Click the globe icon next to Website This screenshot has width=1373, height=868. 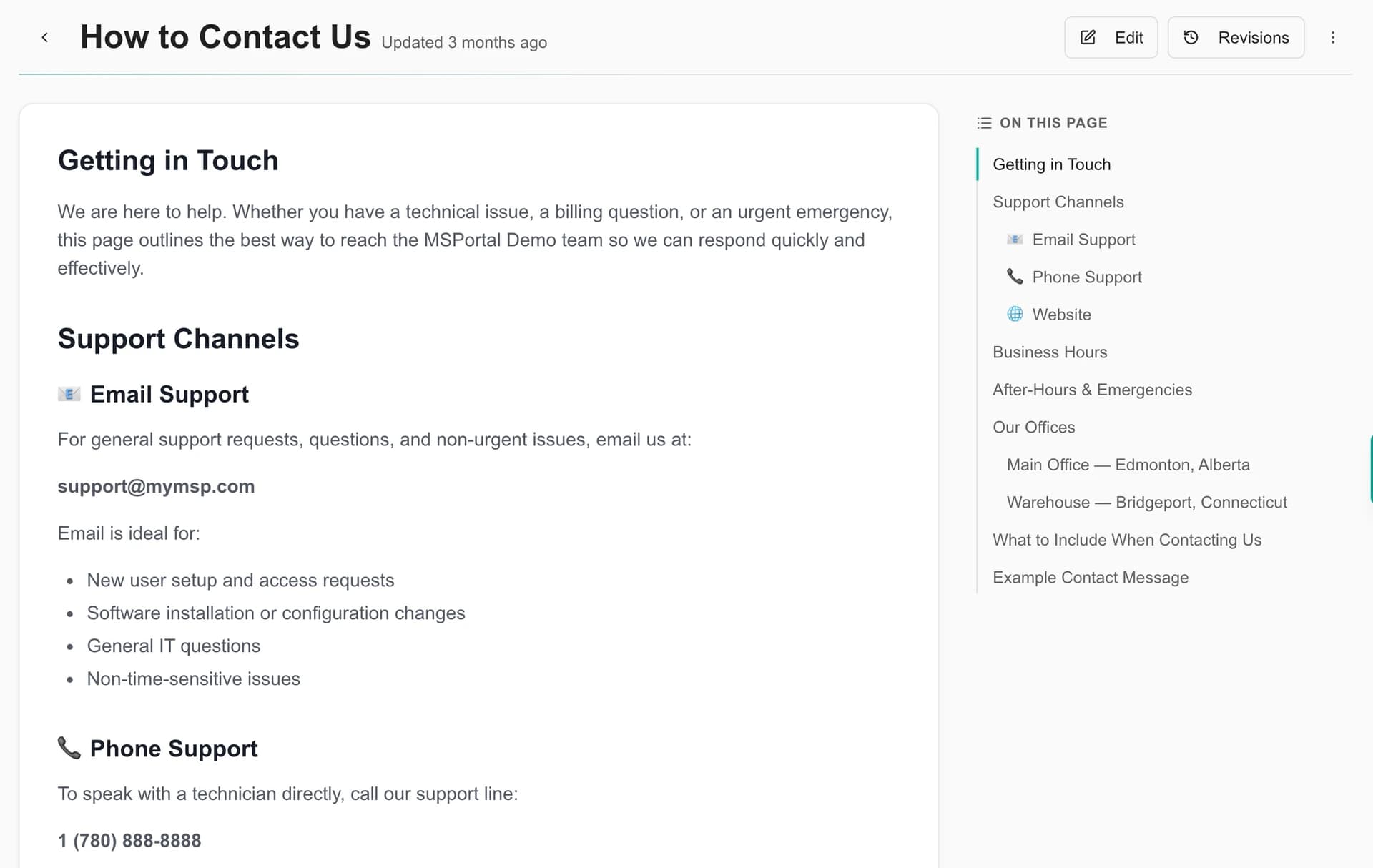pos(1015,314)
